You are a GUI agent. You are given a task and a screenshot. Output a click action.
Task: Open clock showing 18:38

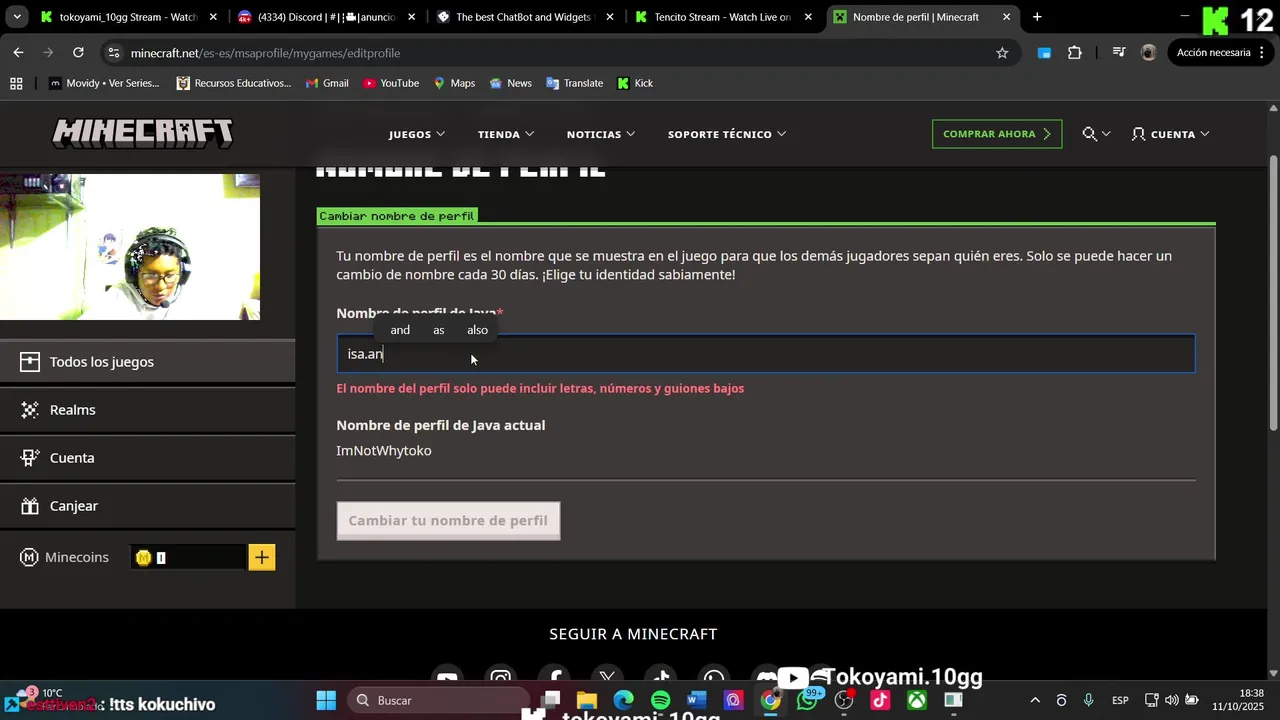click(x=1238, y=699)
